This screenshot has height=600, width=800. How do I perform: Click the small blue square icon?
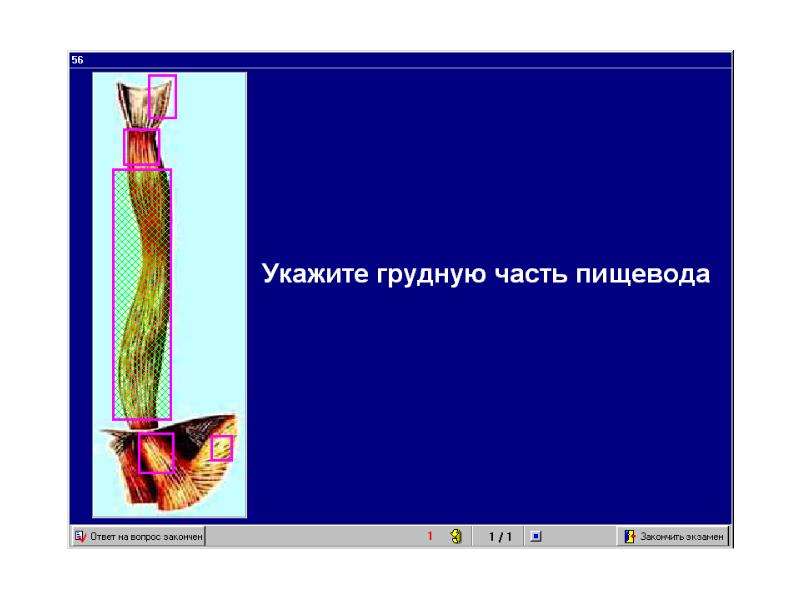click(x=536, y=536)
